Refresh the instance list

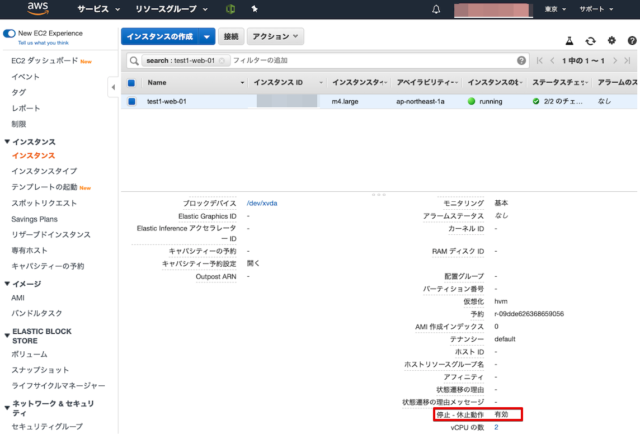(x=590, y=40)
